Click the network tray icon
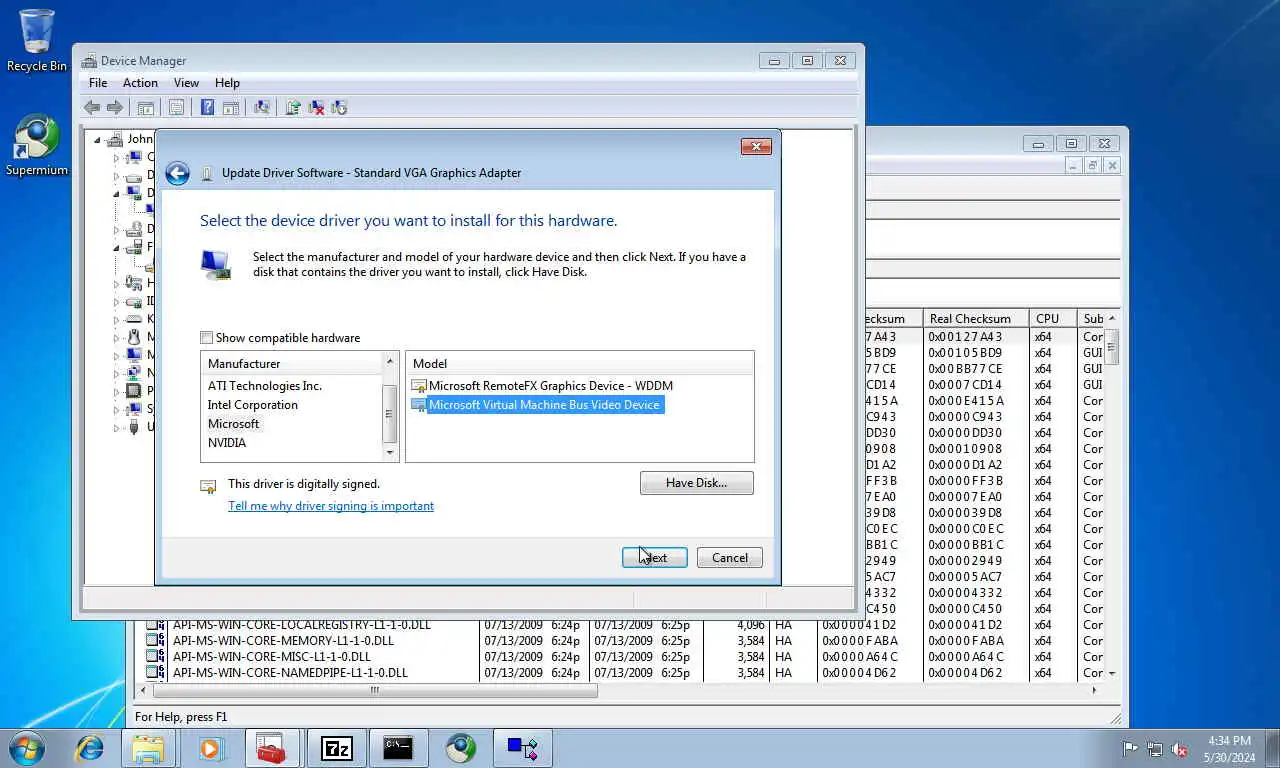The image size is (1280, 768). point(1155,748)
